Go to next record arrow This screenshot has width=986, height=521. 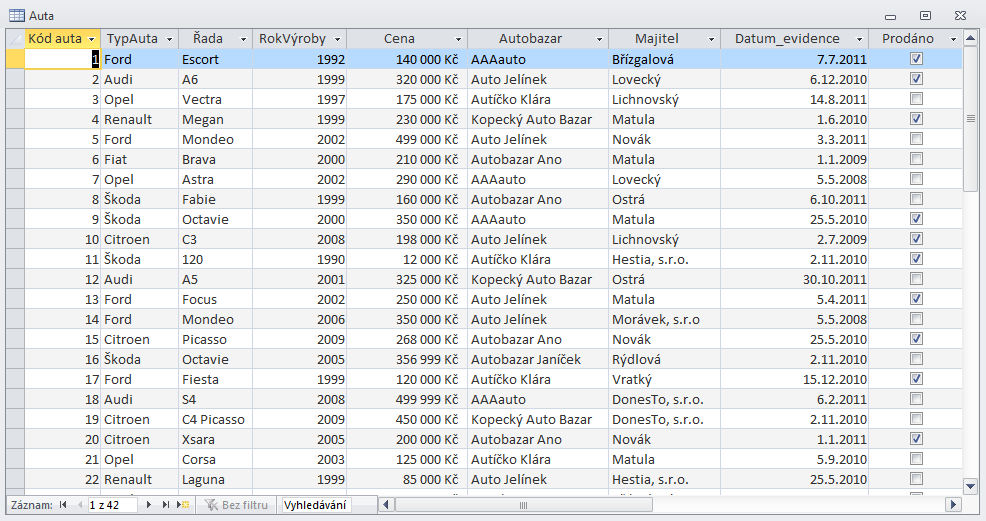click(148, 505)
